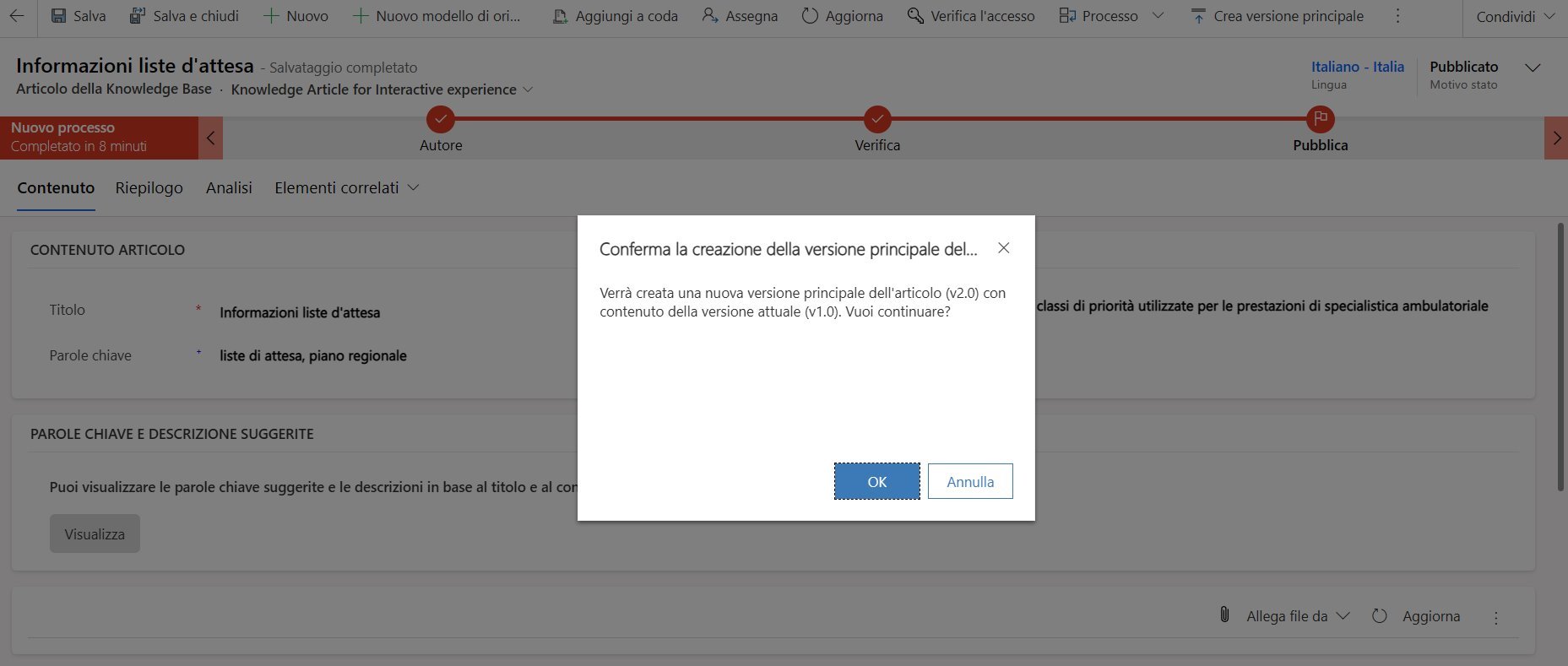Expand the header chevron next to Pubblicato

tap(1533, 68)
